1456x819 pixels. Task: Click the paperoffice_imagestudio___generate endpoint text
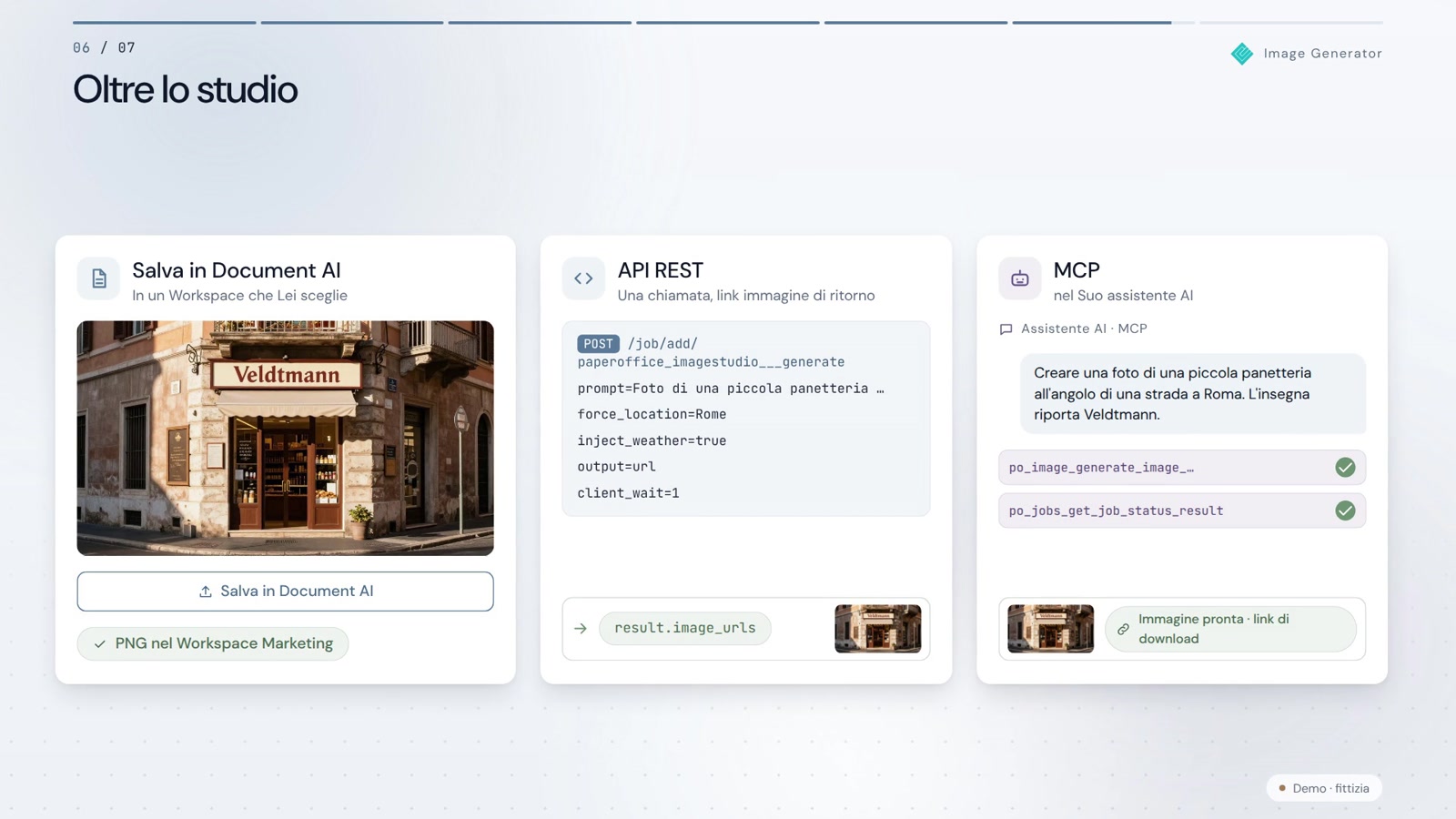711,362
